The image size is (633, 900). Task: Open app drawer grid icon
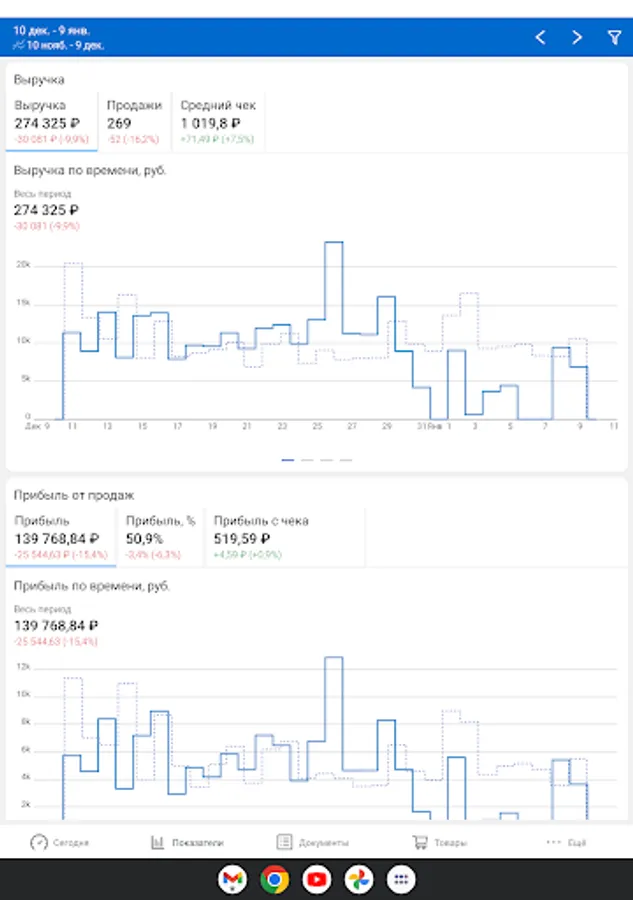coord(401,879)
